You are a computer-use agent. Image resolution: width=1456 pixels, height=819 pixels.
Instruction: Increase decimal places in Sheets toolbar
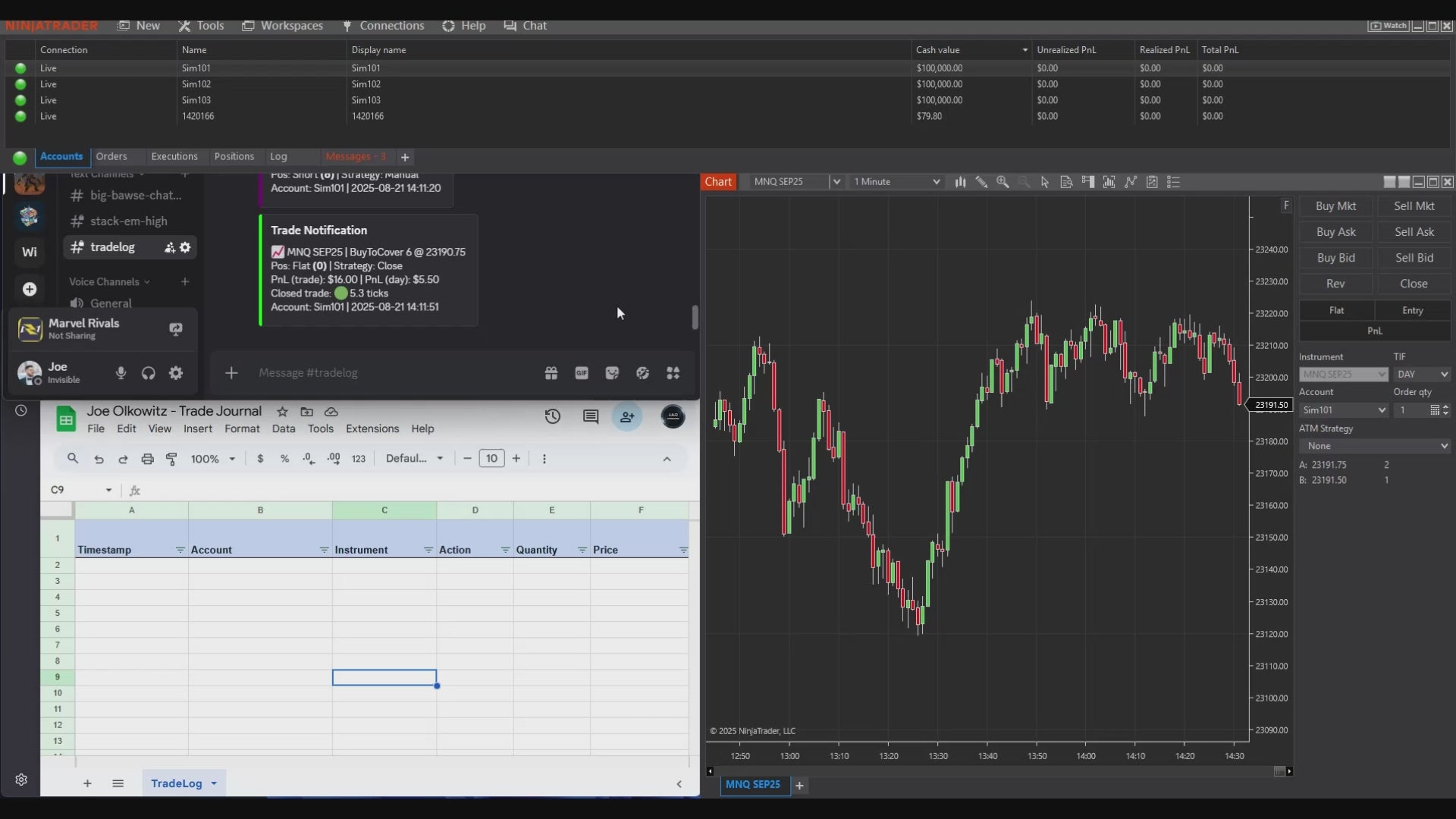(x=334, y=459)
